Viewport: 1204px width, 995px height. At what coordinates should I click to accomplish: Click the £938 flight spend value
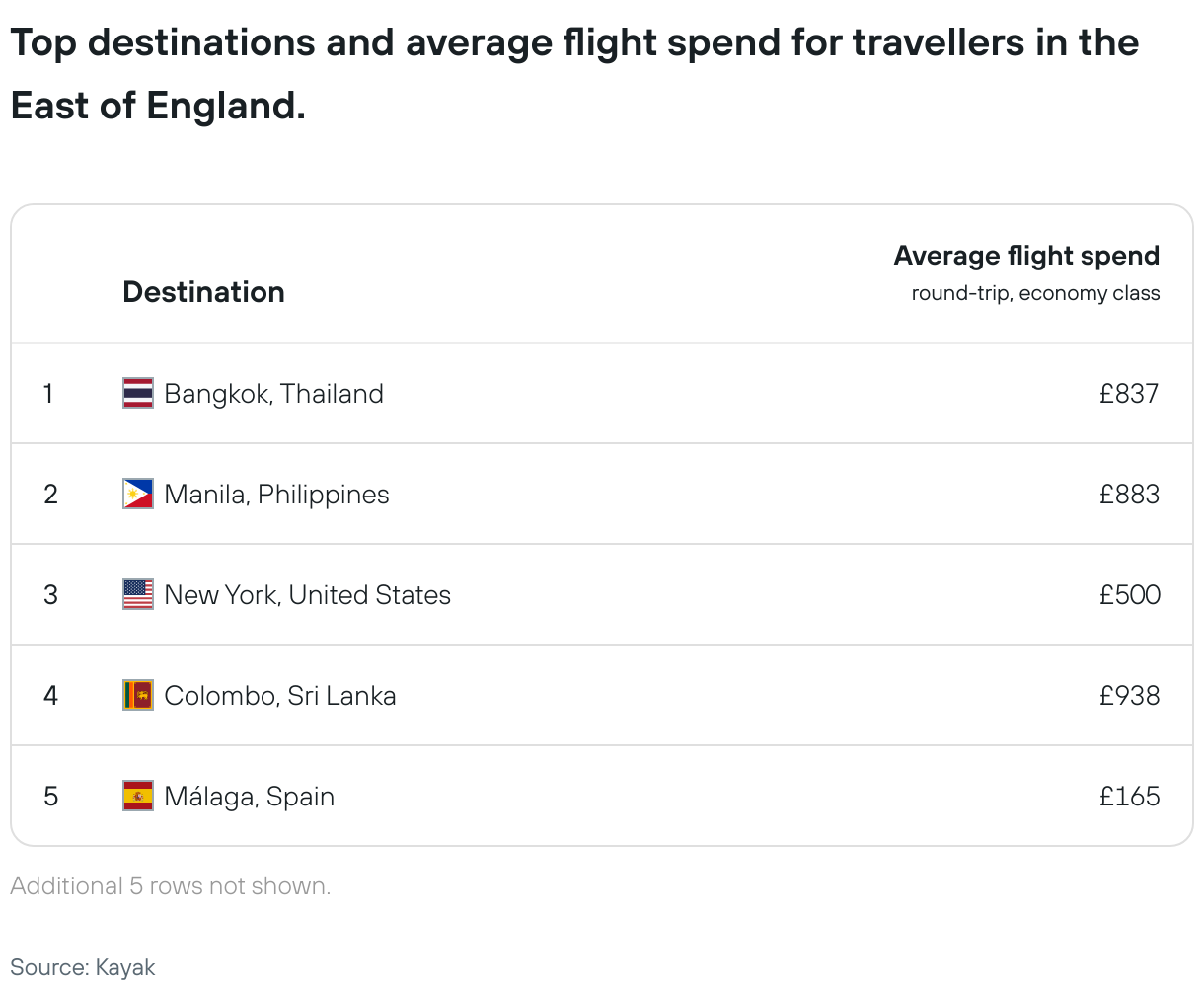(x=1129, y=695)
